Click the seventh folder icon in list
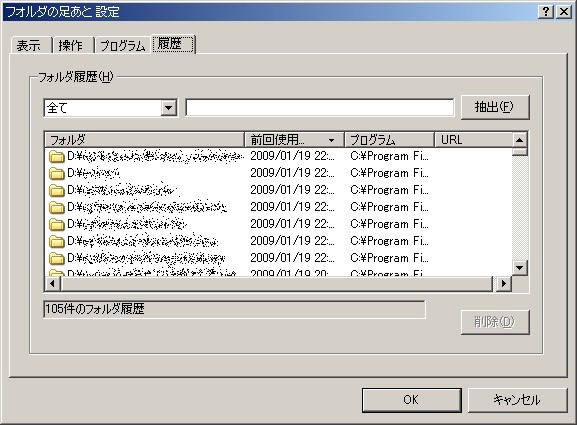The width and height of the screenshot is (577, 425). 57,258
